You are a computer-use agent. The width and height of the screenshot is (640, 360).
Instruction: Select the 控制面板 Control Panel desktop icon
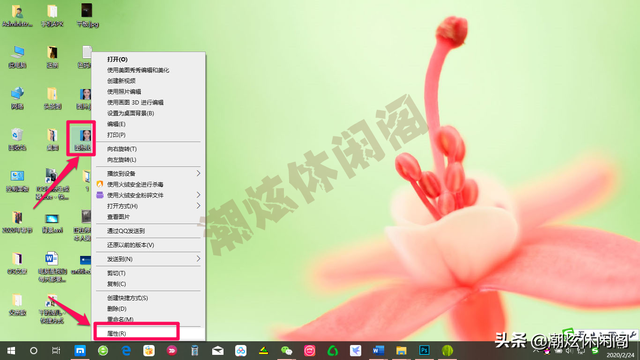(17, 180)
